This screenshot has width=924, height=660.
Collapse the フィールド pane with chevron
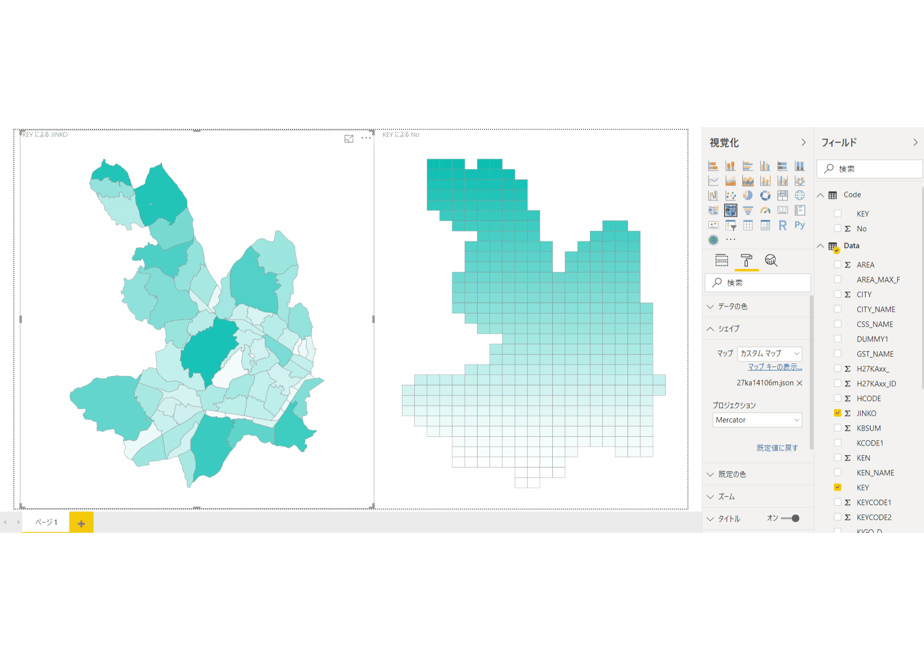915,143
